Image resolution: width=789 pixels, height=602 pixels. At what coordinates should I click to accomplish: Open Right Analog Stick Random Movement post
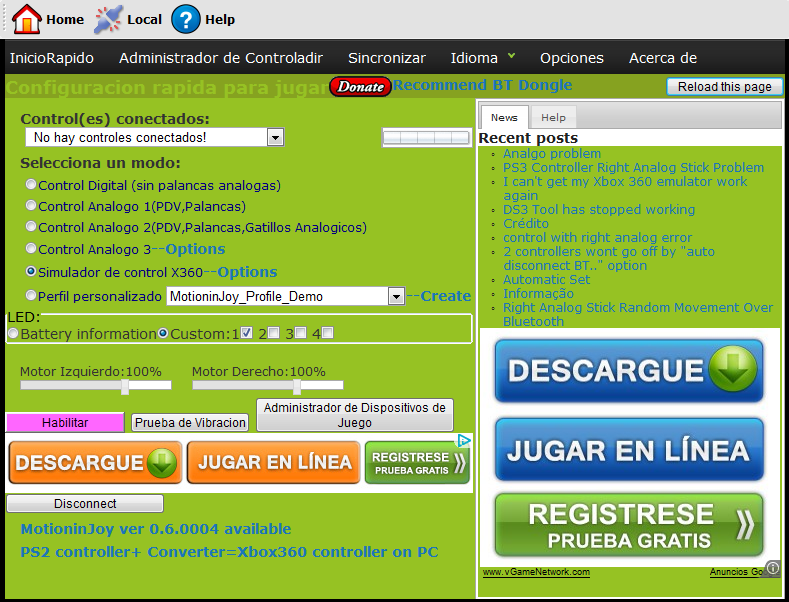[x=638, y=314]
